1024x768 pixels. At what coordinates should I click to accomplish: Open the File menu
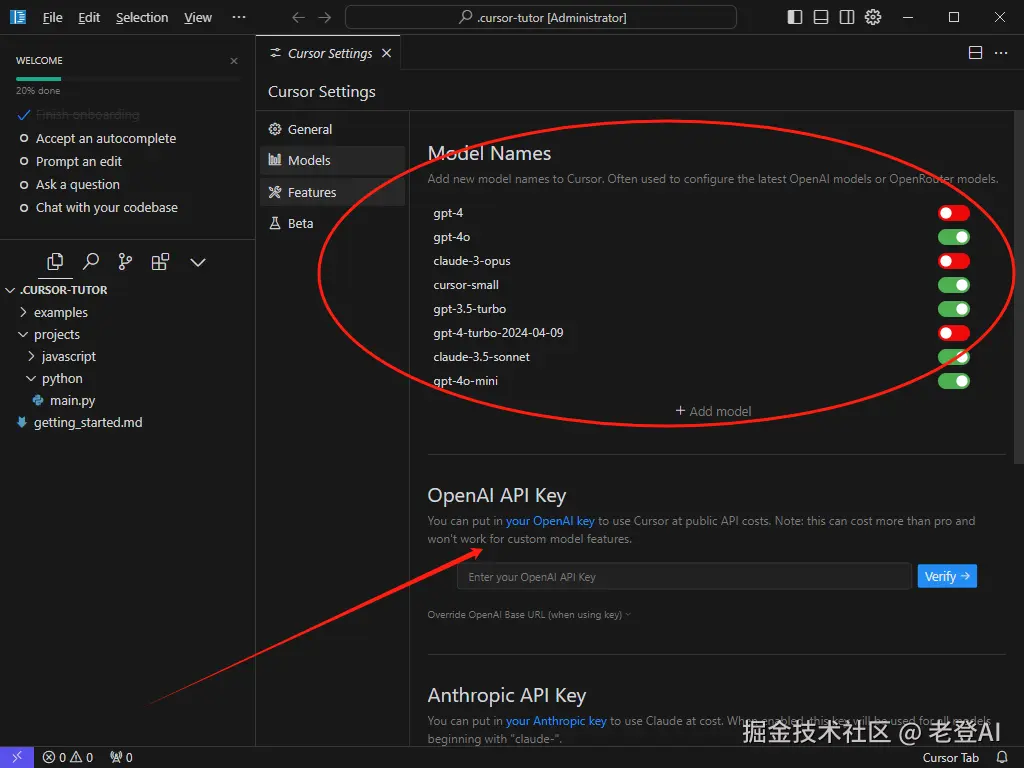click(x=52, y=18)
